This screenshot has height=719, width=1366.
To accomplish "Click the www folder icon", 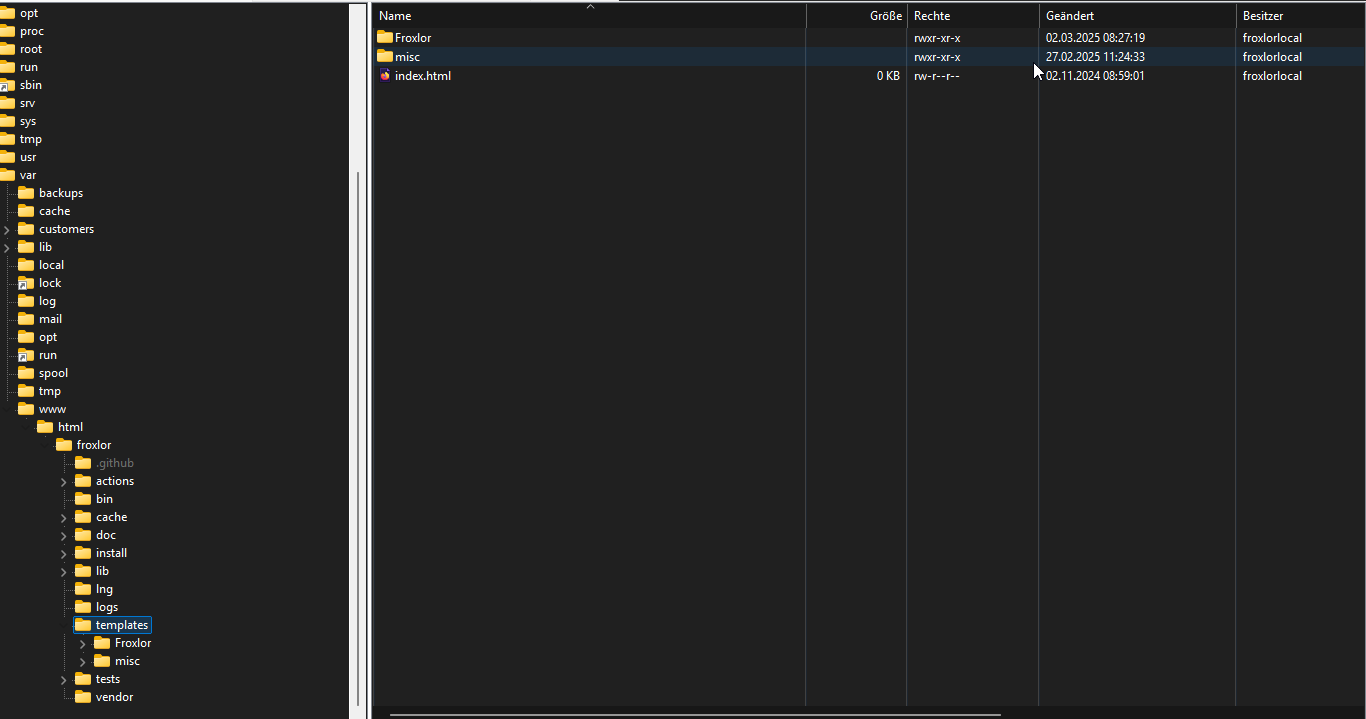I will pyautogui.click(x=26, y=409).
